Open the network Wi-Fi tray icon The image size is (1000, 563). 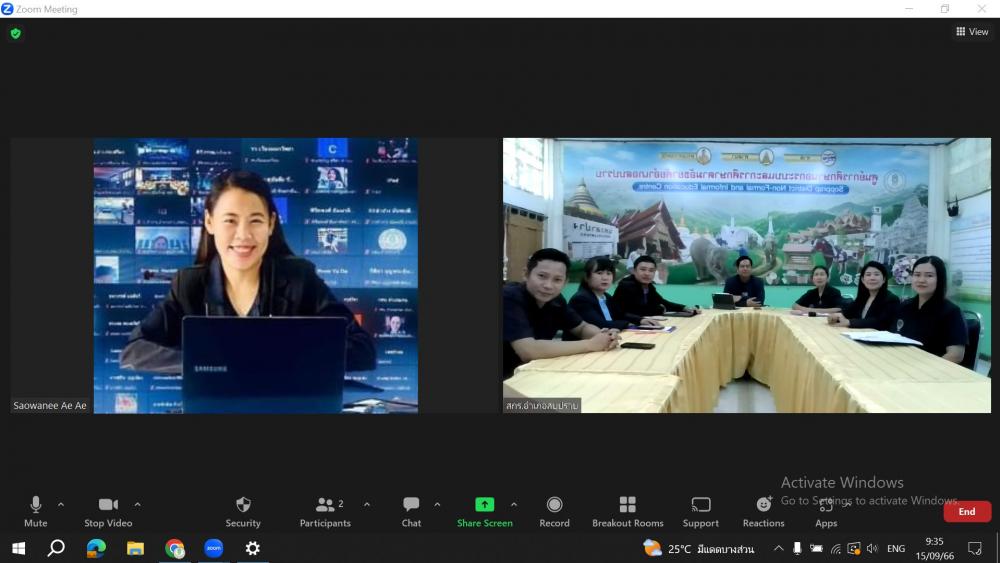click(835, 548)
